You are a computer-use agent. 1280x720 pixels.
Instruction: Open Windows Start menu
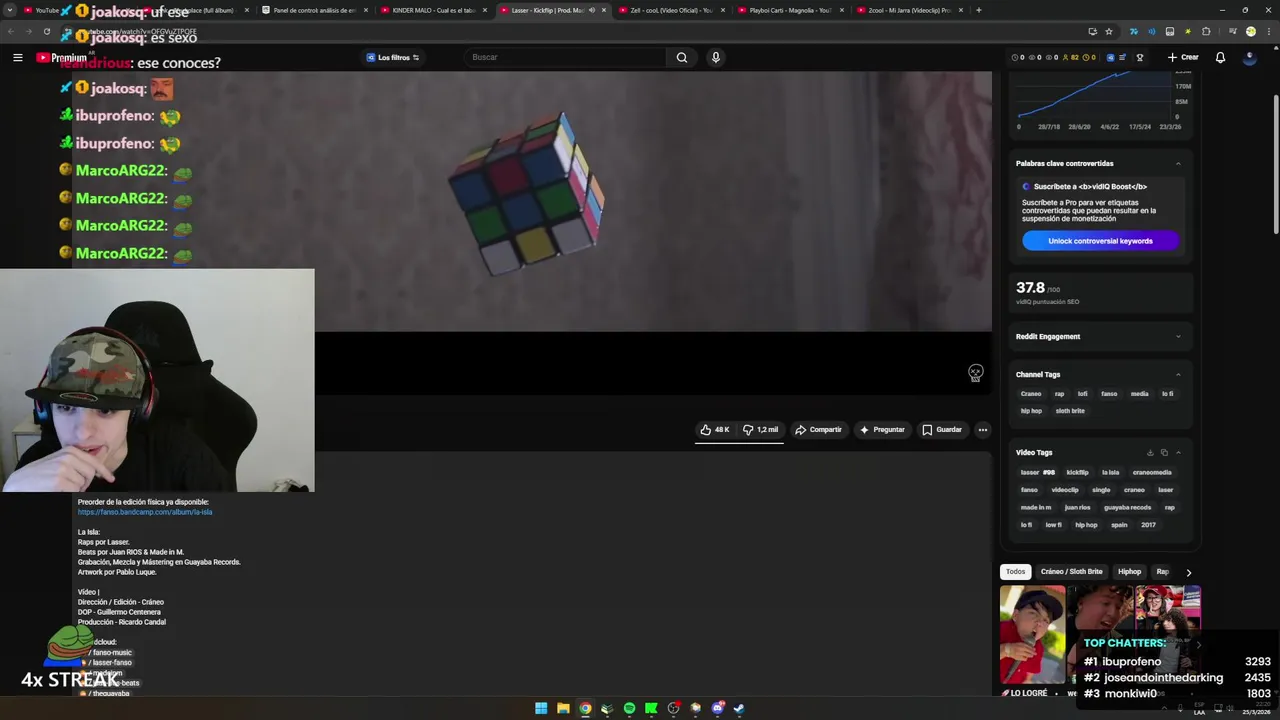[x=541, y=708]
